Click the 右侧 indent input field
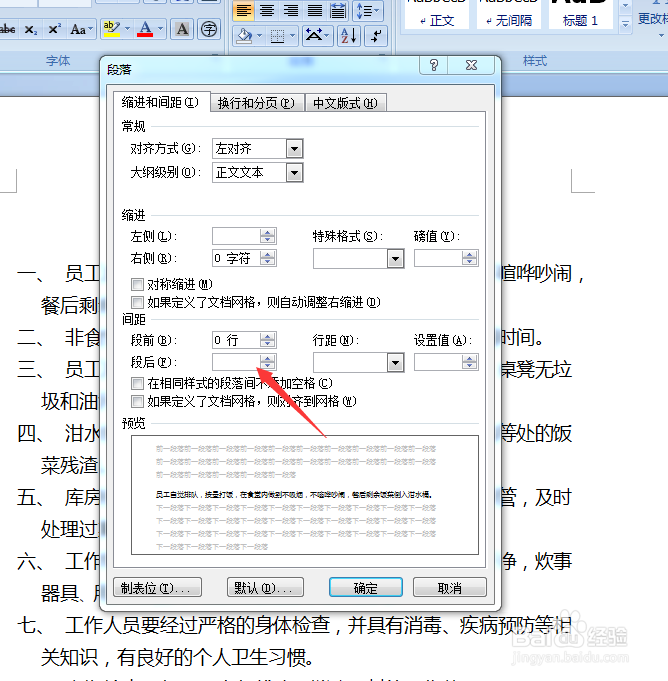 236,258
